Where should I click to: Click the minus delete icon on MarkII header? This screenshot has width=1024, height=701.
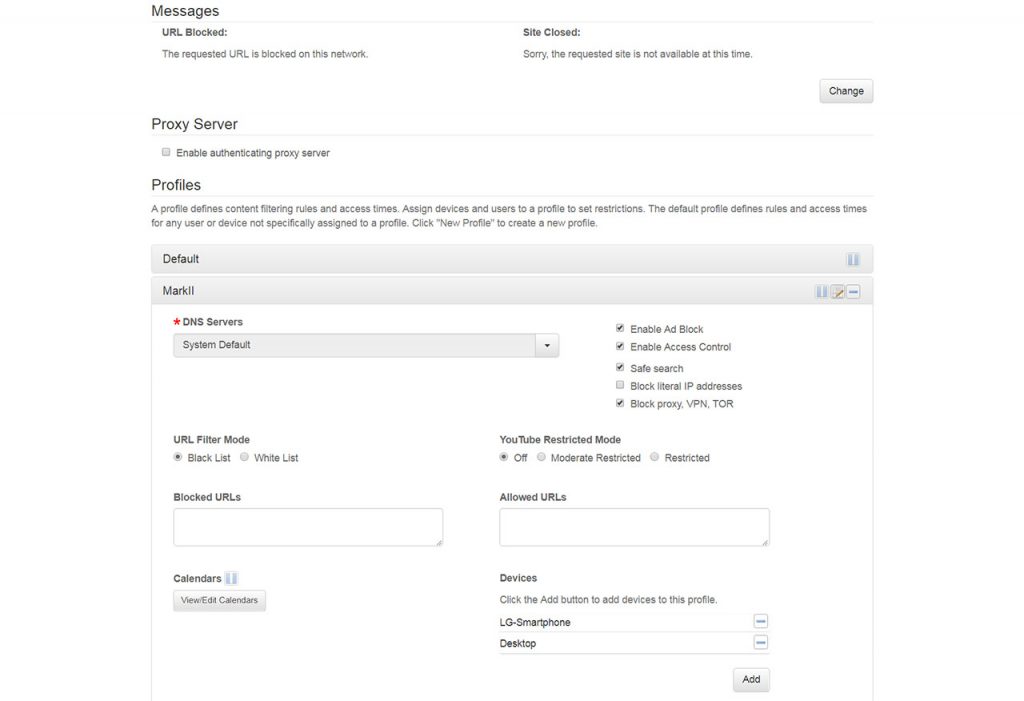coord(853,292)
